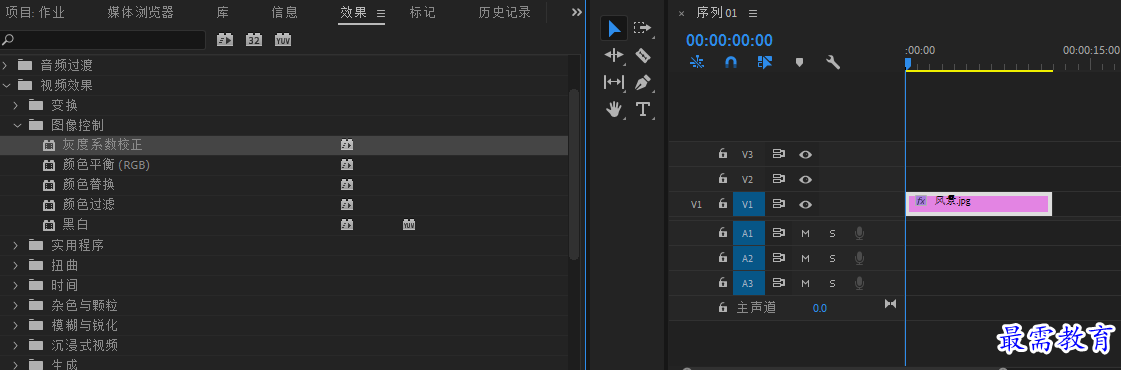Select the Slip tool
Screen dimensions: 1121x370
pos(614,82)
